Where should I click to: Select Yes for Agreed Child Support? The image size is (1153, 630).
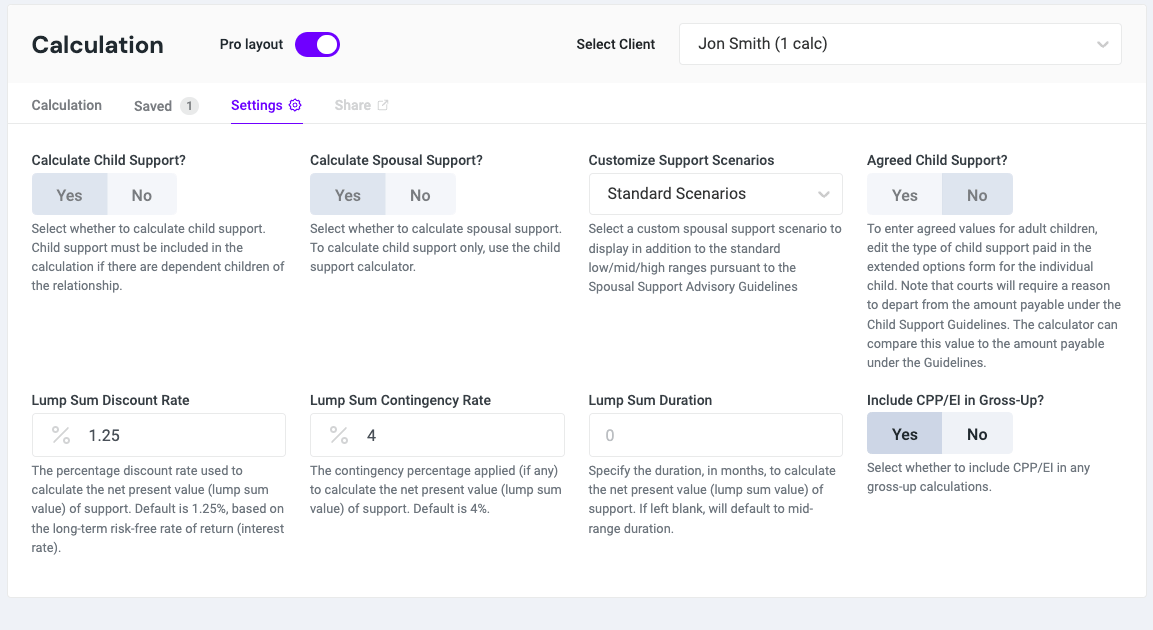904,193
